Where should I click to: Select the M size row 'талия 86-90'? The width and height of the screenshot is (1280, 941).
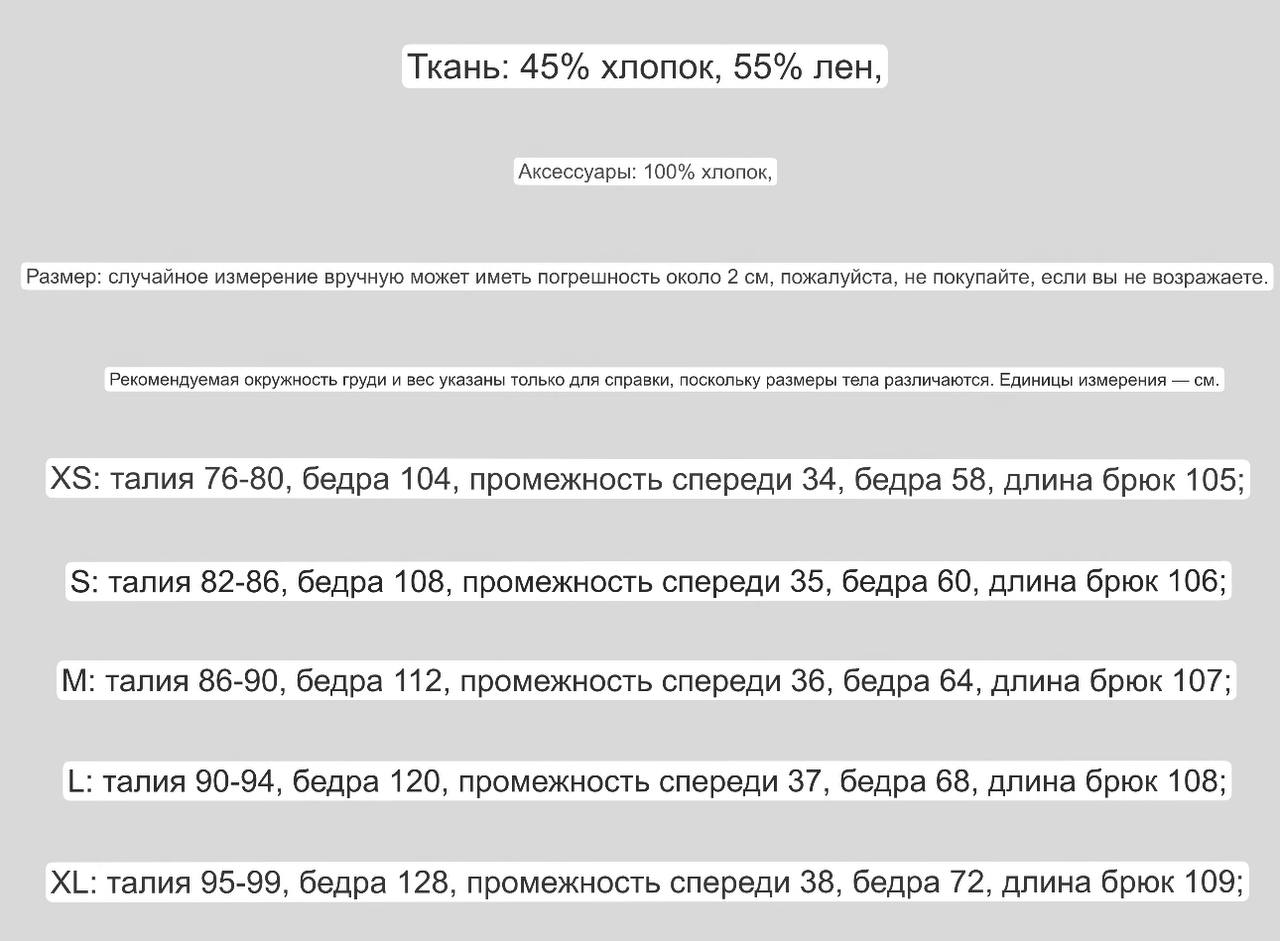pyautogui.click(x=647, y=681)
